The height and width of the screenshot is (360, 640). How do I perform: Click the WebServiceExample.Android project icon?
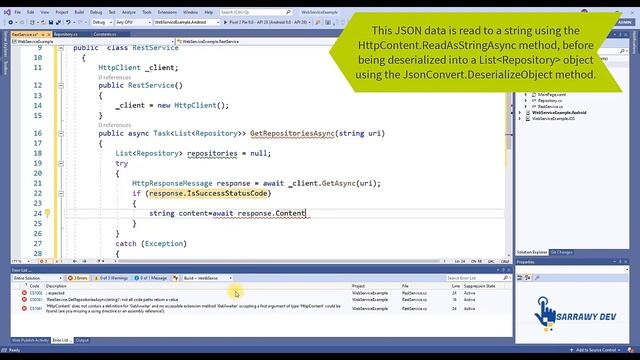528,113
